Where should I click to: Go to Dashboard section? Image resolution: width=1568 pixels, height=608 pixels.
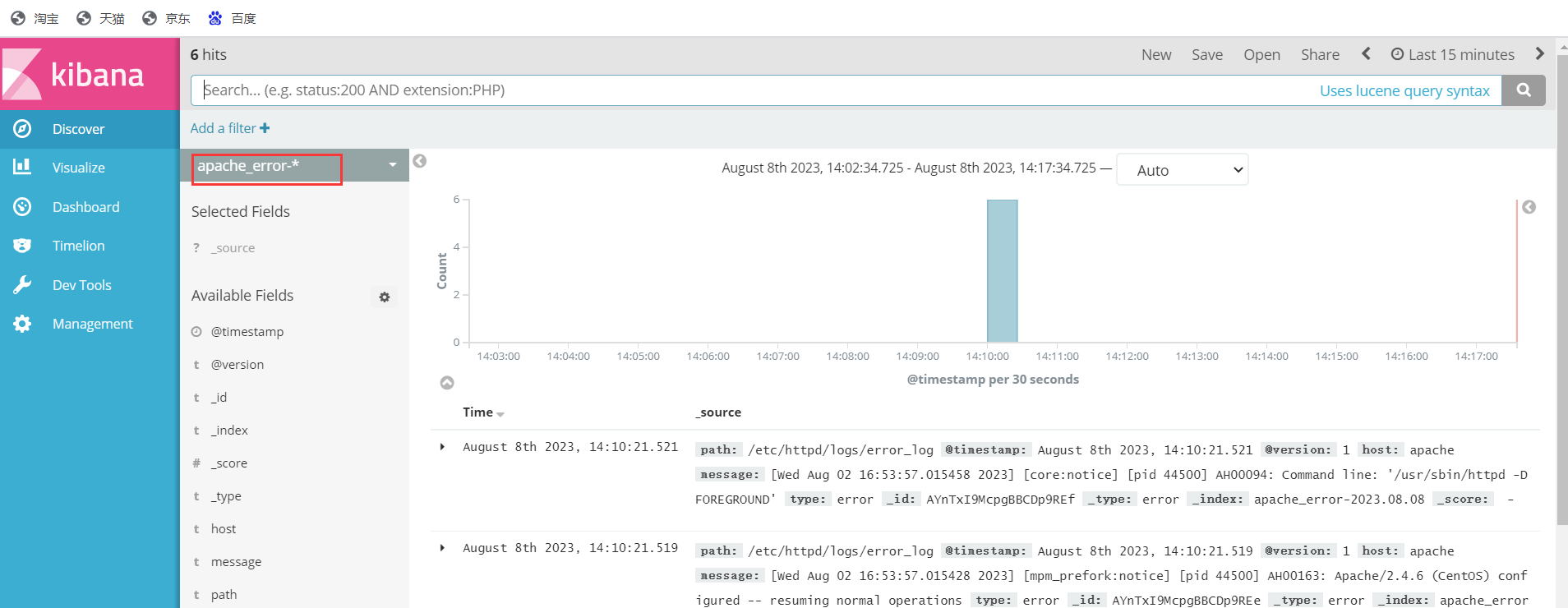pyautogui.click(x=90, y=207)
